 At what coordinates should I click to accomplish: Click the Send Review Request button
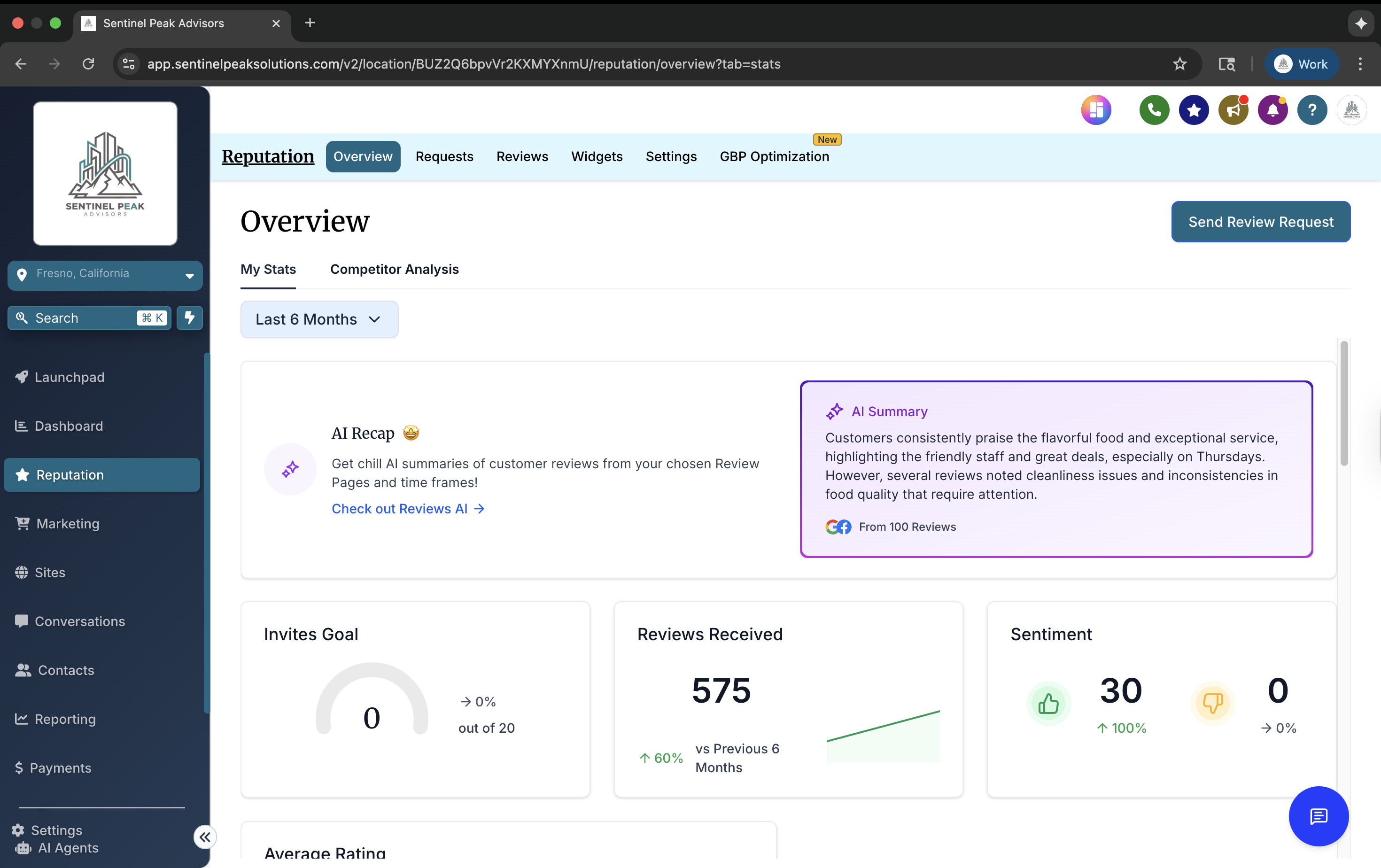point(1261,222)
